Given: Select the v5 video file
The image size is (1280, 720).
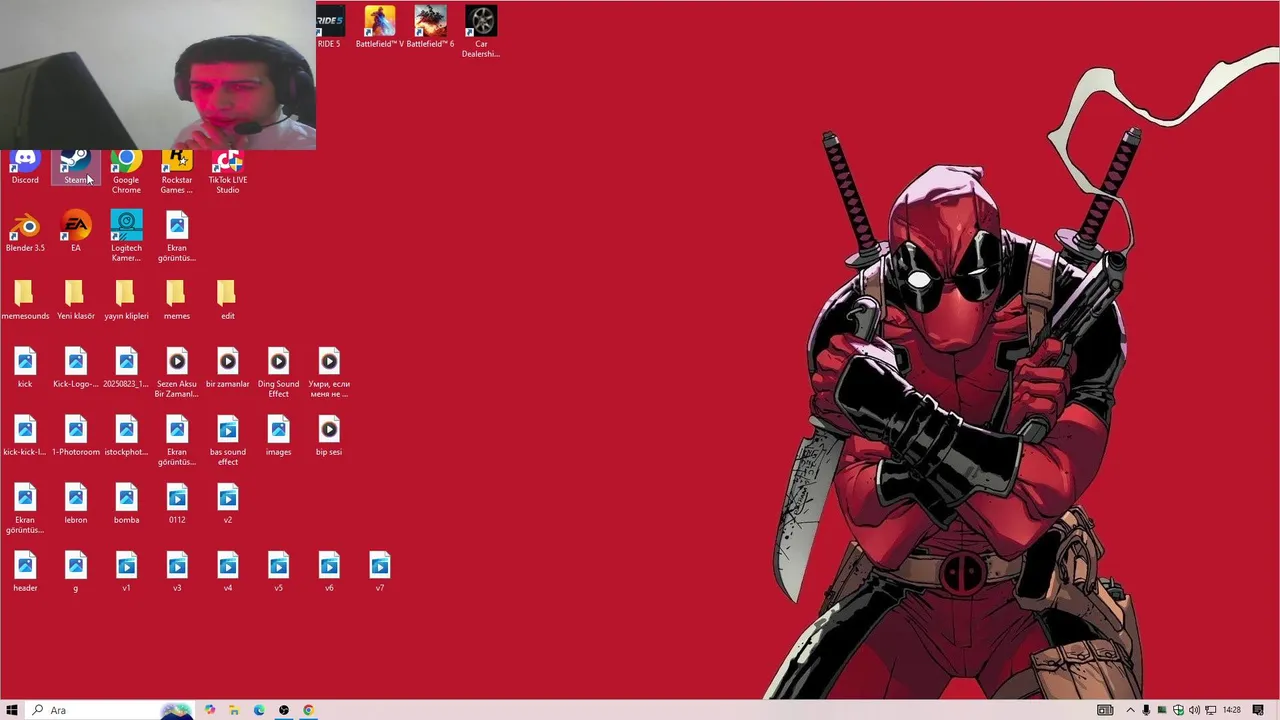Looking at the screenshot, I should [x=279, y=572].
